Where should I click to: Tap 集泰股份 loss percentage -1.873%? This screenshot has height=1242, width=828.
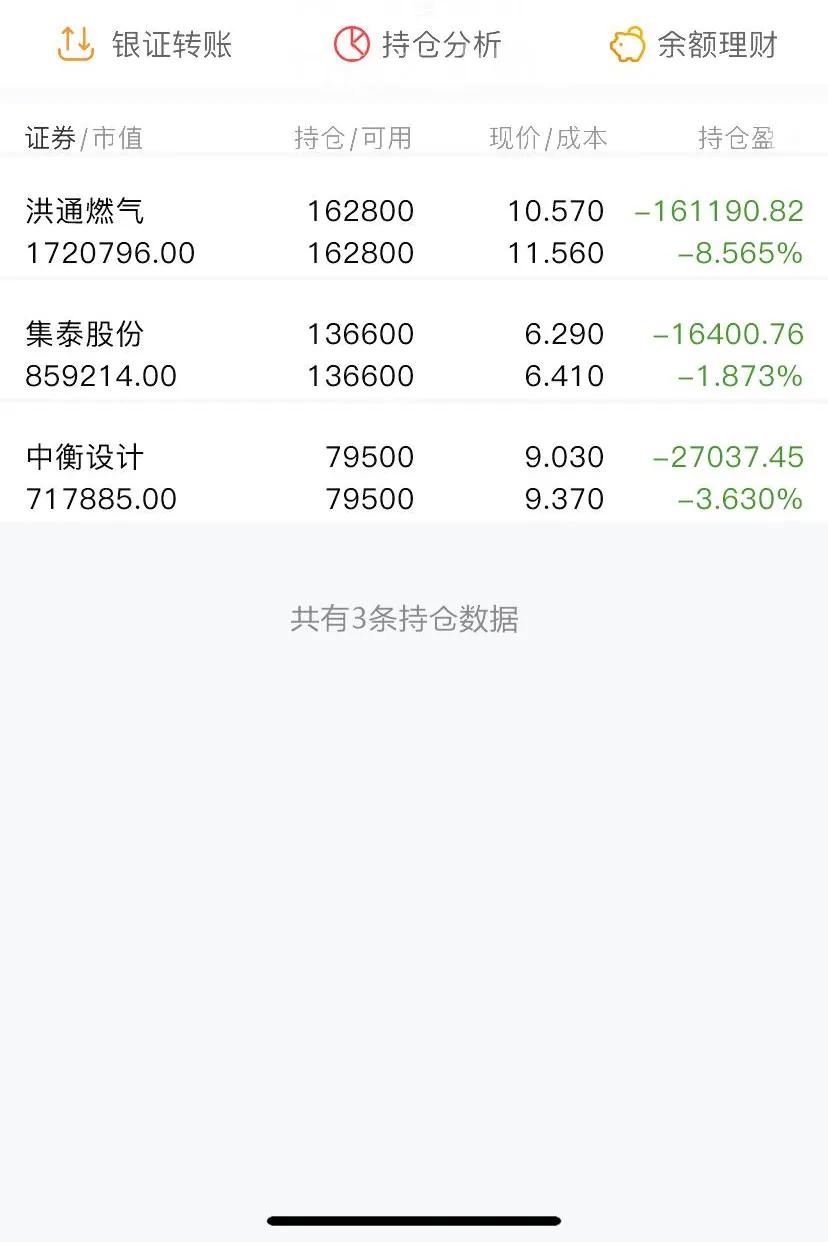(740, 376)
